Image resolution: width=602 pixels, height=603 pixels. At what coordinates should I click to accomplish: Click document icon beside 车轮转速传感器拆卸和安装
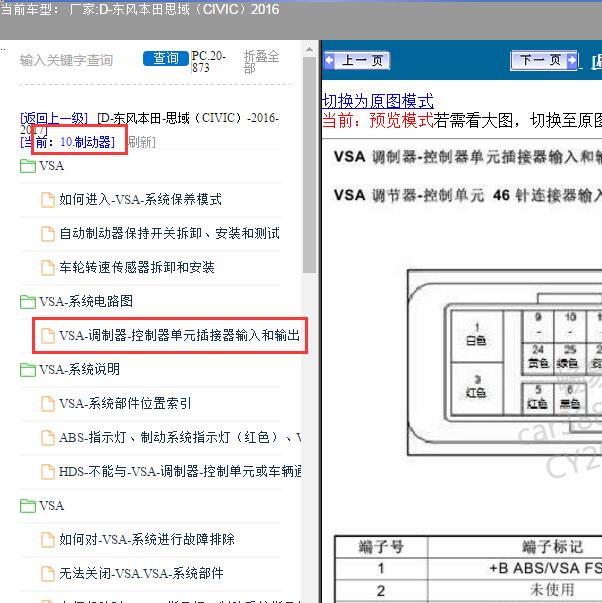tap(48, 268)
